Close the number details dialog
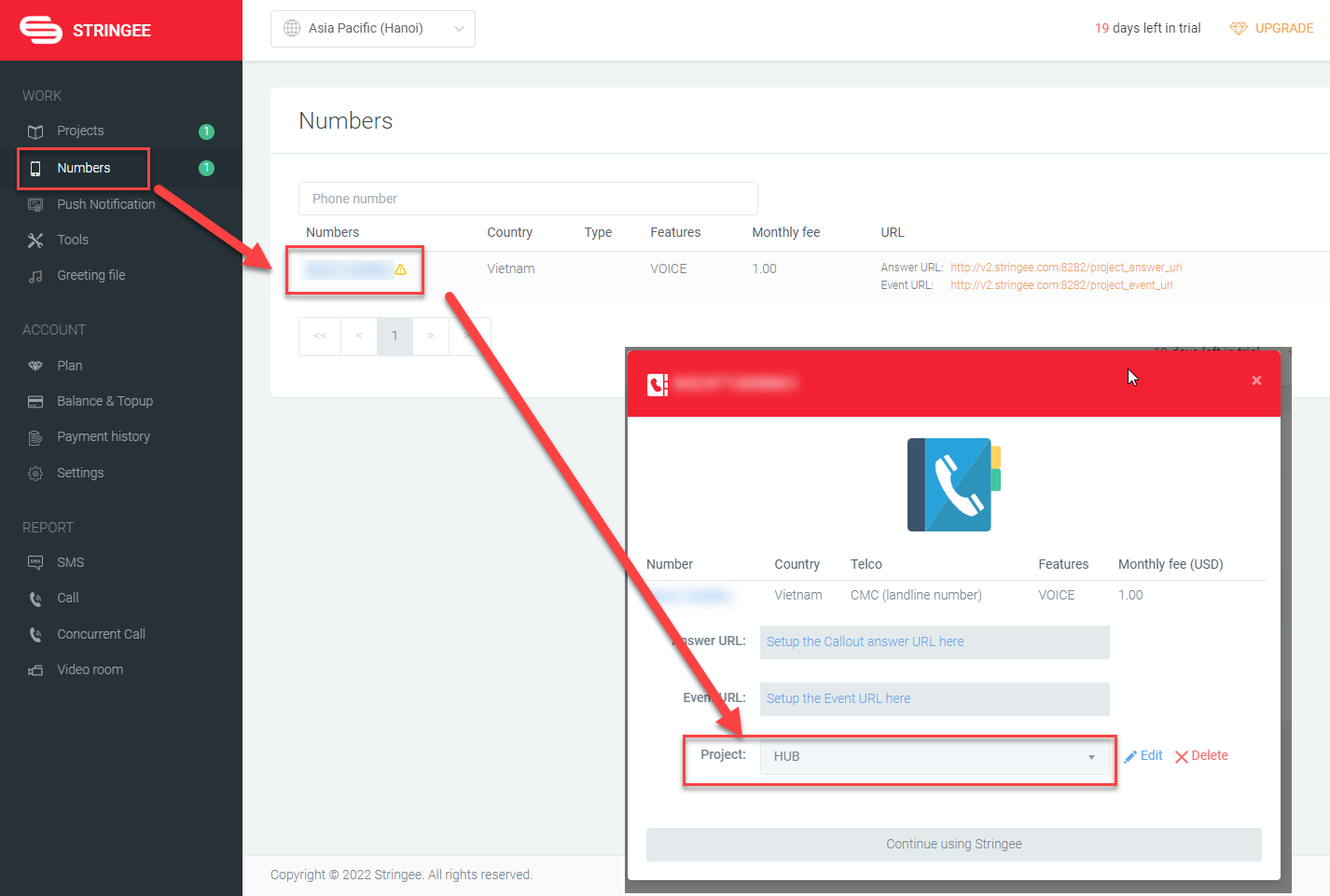The image size is (1330, 896). pos(1256,380)
